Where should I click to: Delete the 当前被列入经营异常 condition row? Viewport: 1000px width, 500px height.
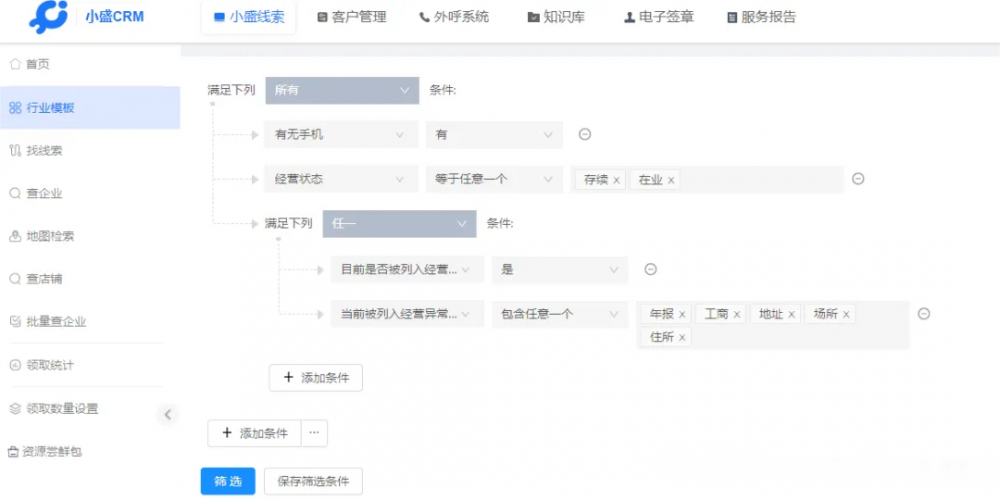(923, 314)
